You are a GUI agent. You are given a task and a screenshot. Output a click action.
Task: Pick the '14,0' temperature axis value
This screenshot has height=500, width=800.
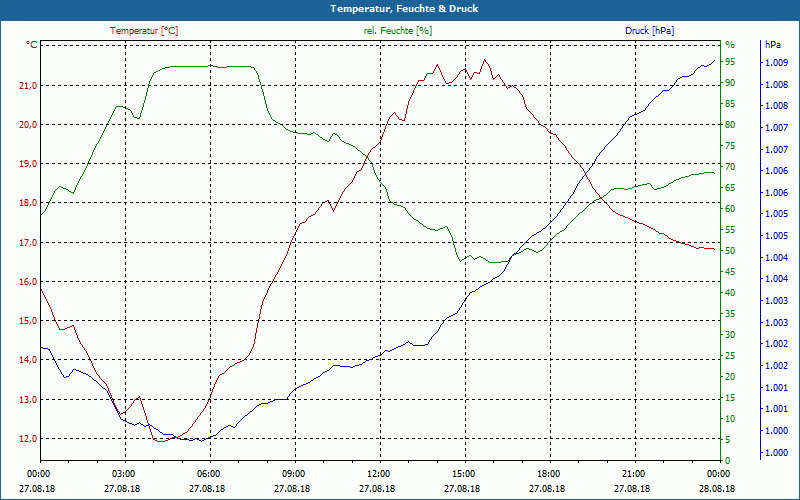pos(28,360)
